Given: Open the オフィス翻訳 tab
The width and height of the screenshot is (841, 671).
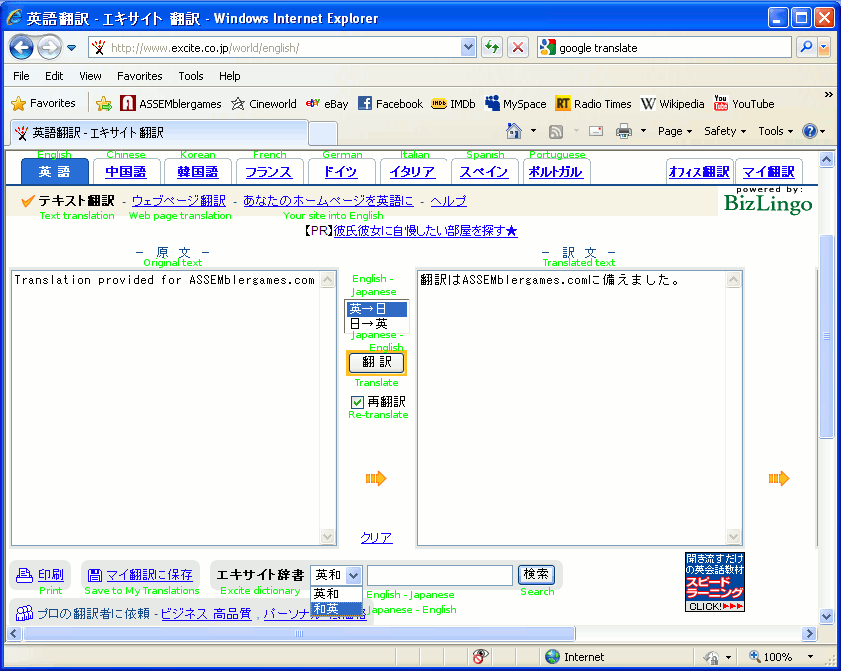Looking at the screenshot, I should tap(699, 172).
